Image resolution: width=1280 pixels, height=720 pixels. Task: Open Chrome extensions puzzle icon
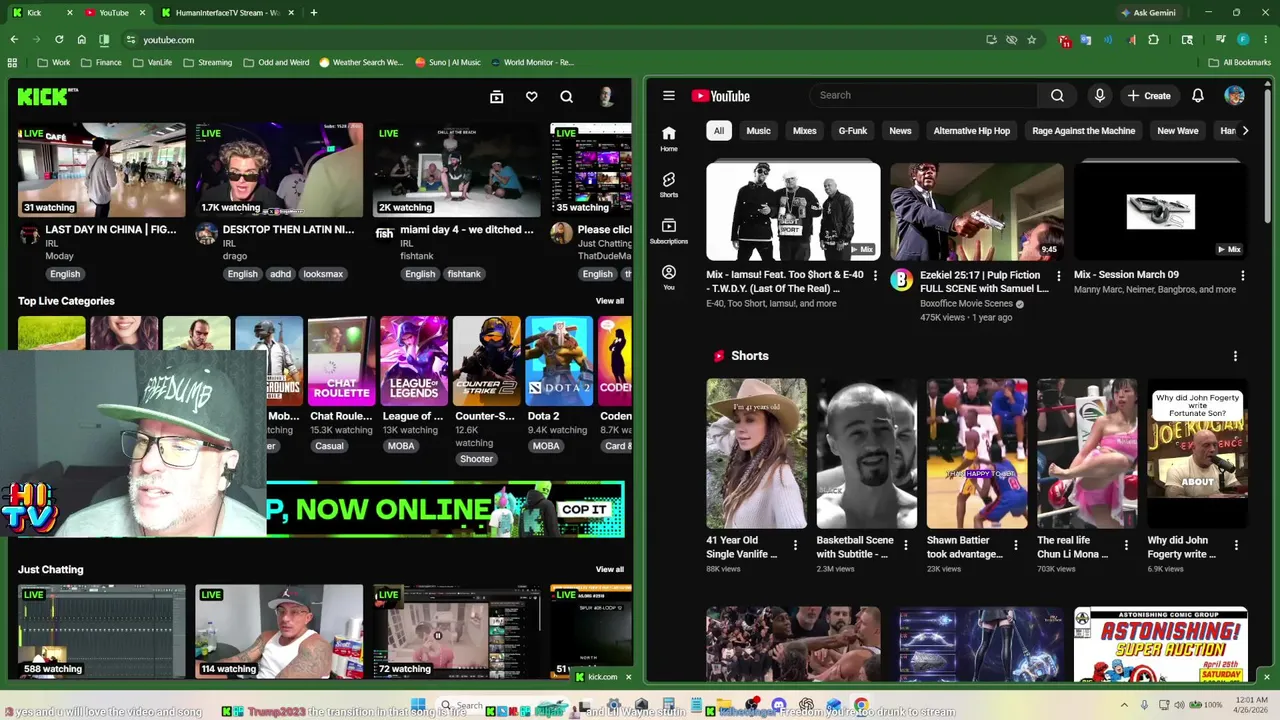pos(1153,40)
